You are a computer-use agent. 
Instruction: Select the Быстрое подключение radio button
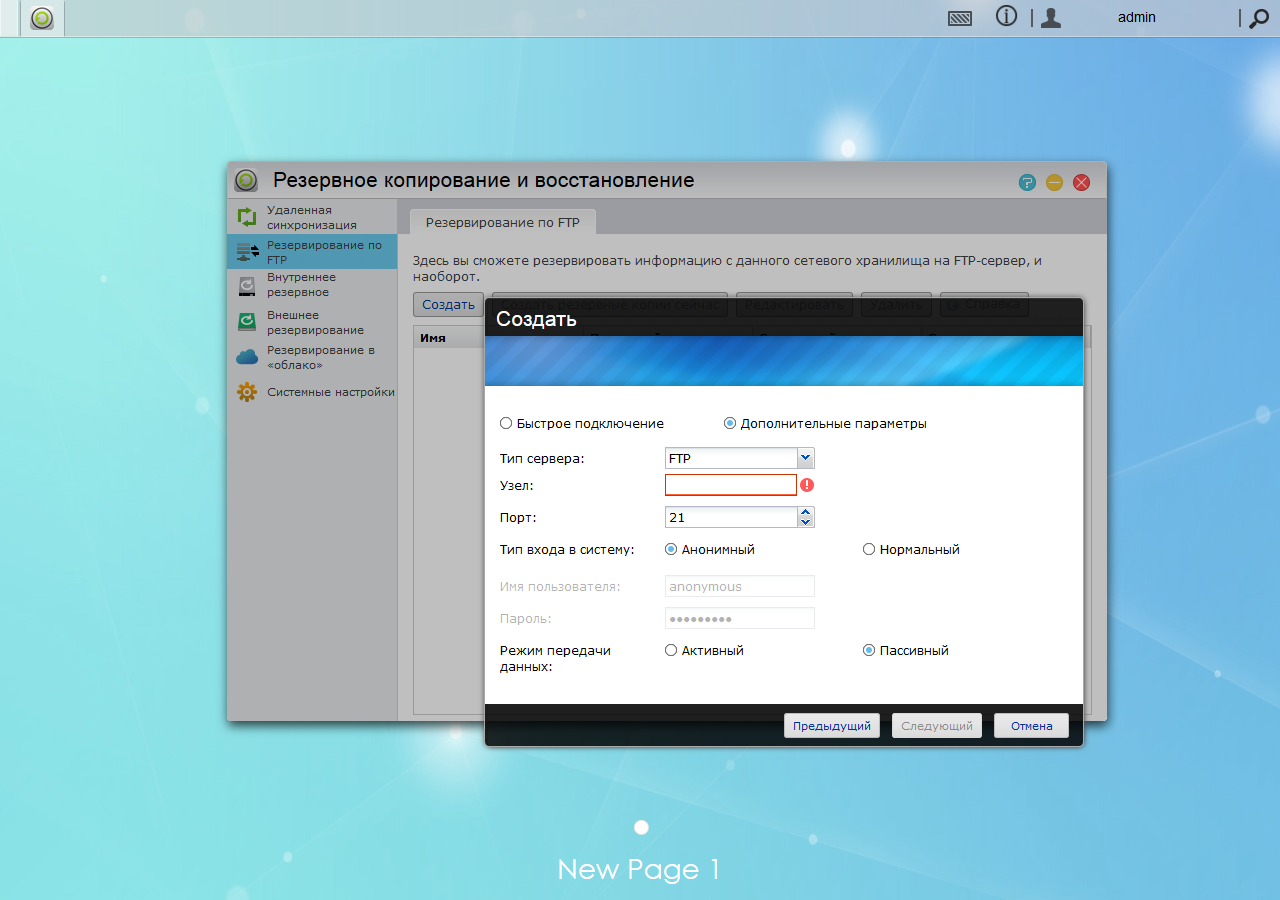coord(506,423)
